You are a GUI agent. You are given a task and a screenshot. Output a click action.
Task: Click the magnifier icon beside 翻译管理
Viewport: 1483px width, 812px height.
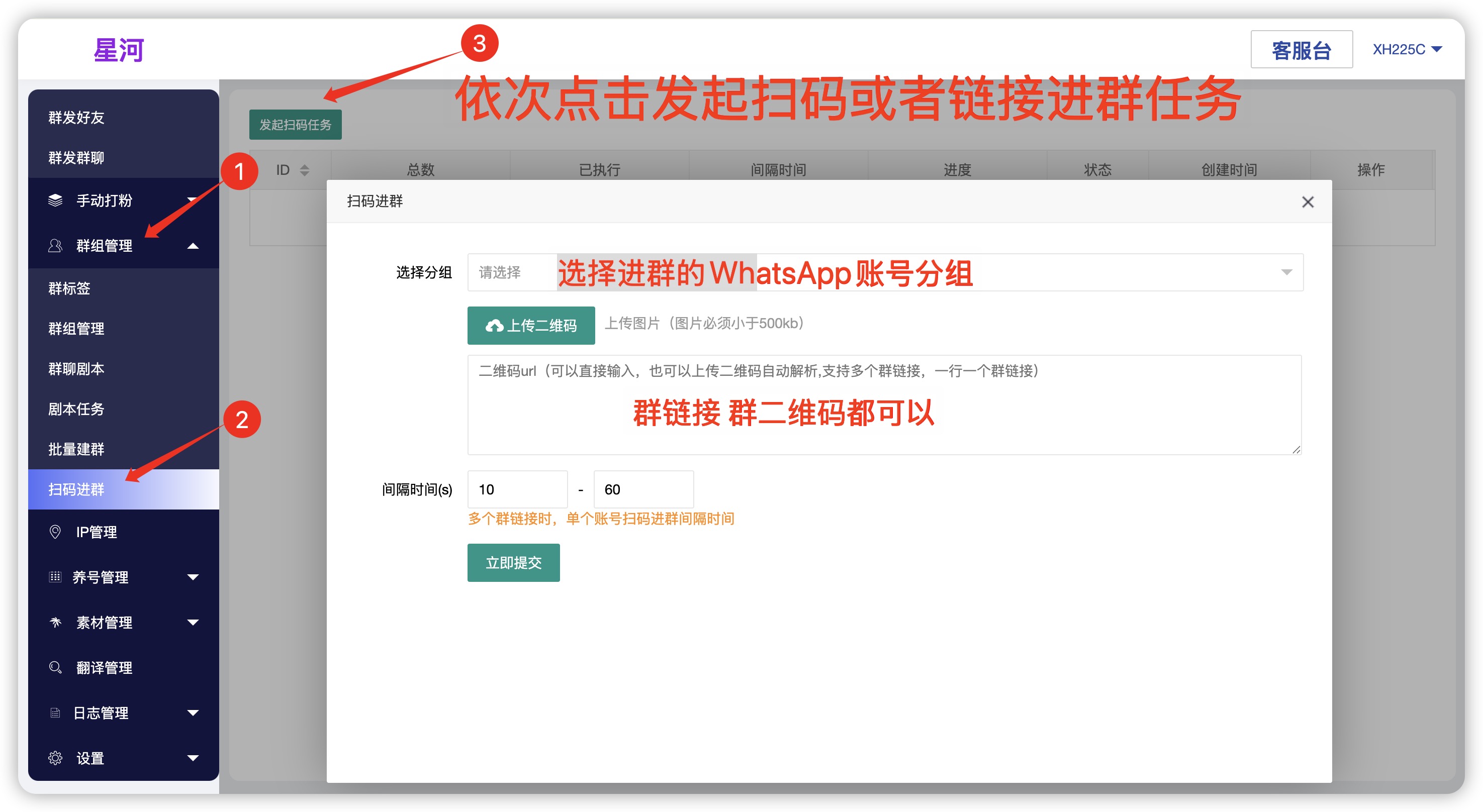[55, 668]
